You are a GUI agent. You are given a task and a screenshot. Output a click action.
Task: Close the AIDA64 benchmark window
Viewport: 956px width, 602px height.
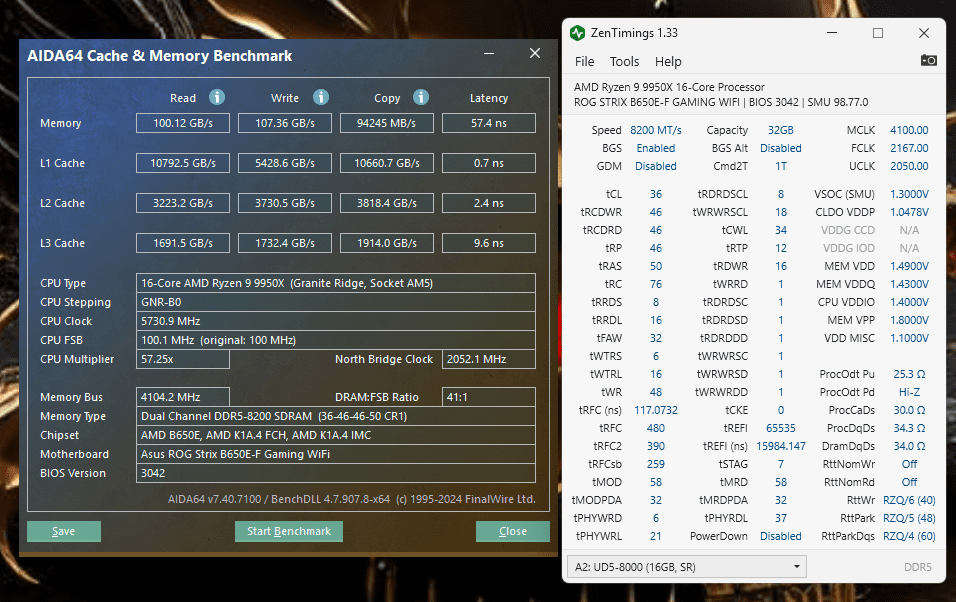coord(535,54)
